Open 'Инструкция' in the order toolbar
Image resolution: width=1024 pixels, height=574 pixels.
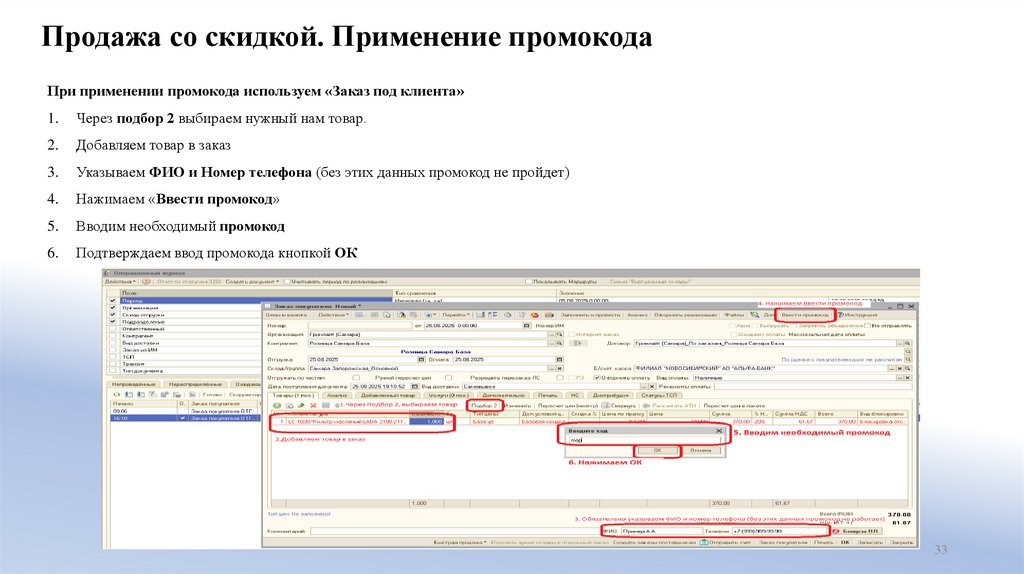pos(857,315)
